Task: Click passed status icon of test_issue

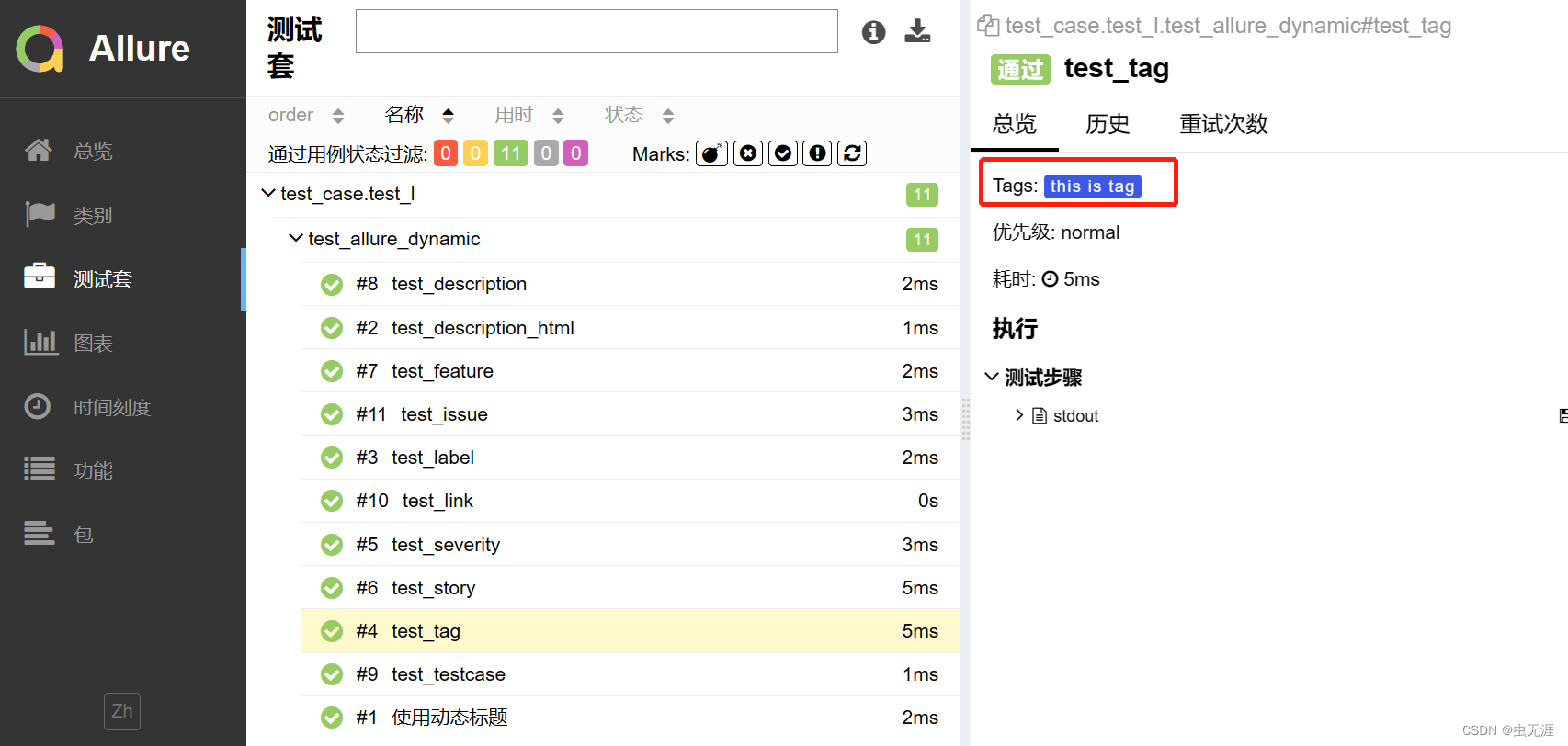Action: pyautogui.click(x=332, y=414)
